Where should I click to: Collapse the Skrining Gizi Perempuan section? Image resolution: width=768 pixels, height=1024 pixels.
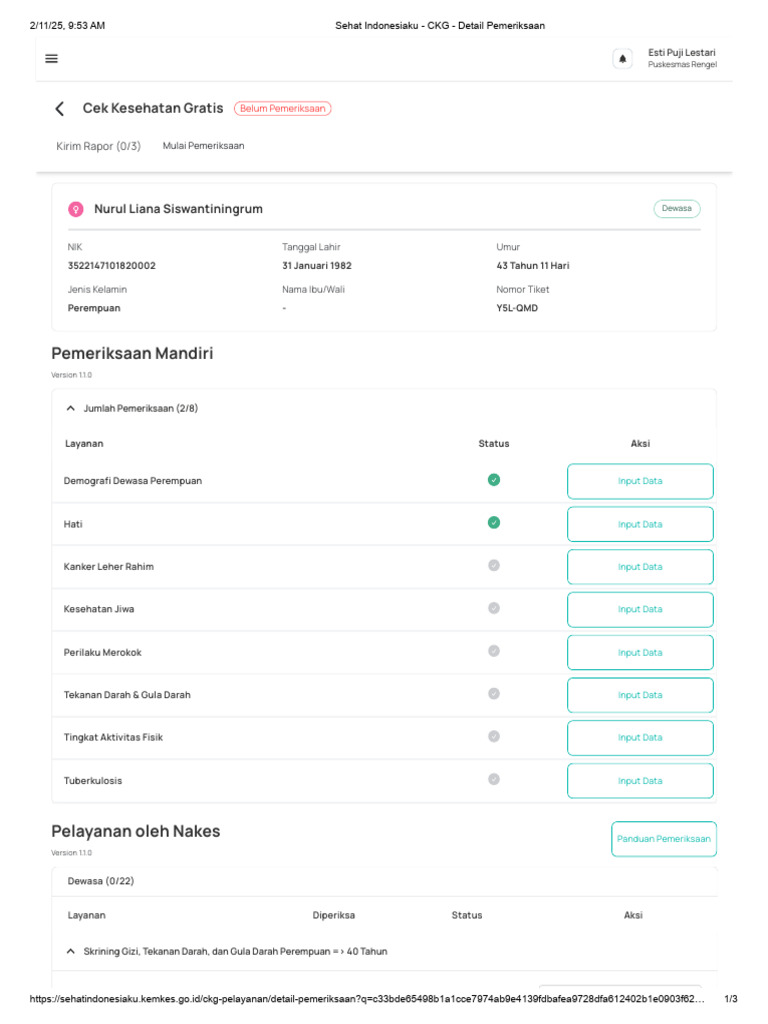[70, 951]
